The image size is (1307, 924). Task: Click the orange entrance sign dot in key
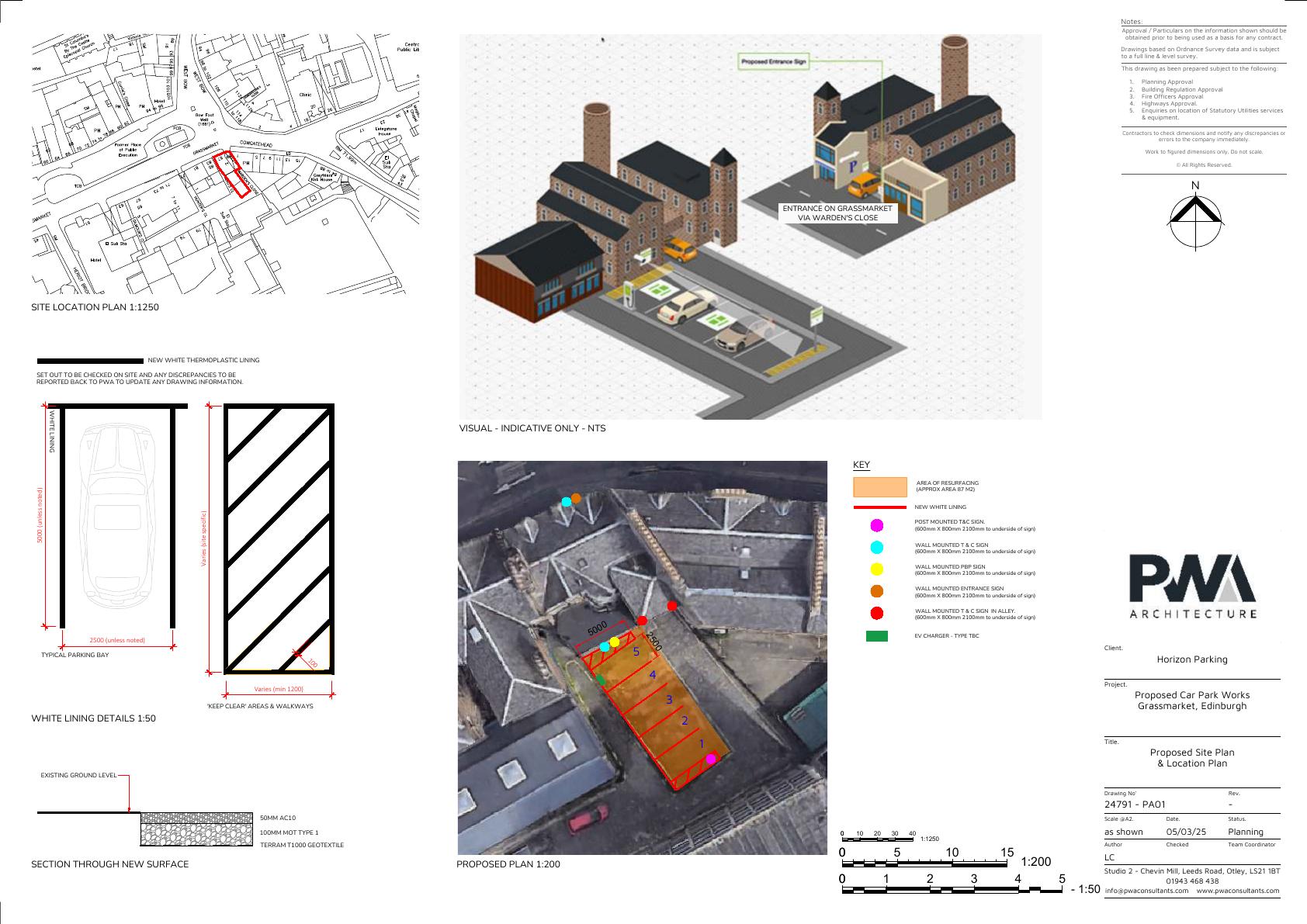pos(877,591)
